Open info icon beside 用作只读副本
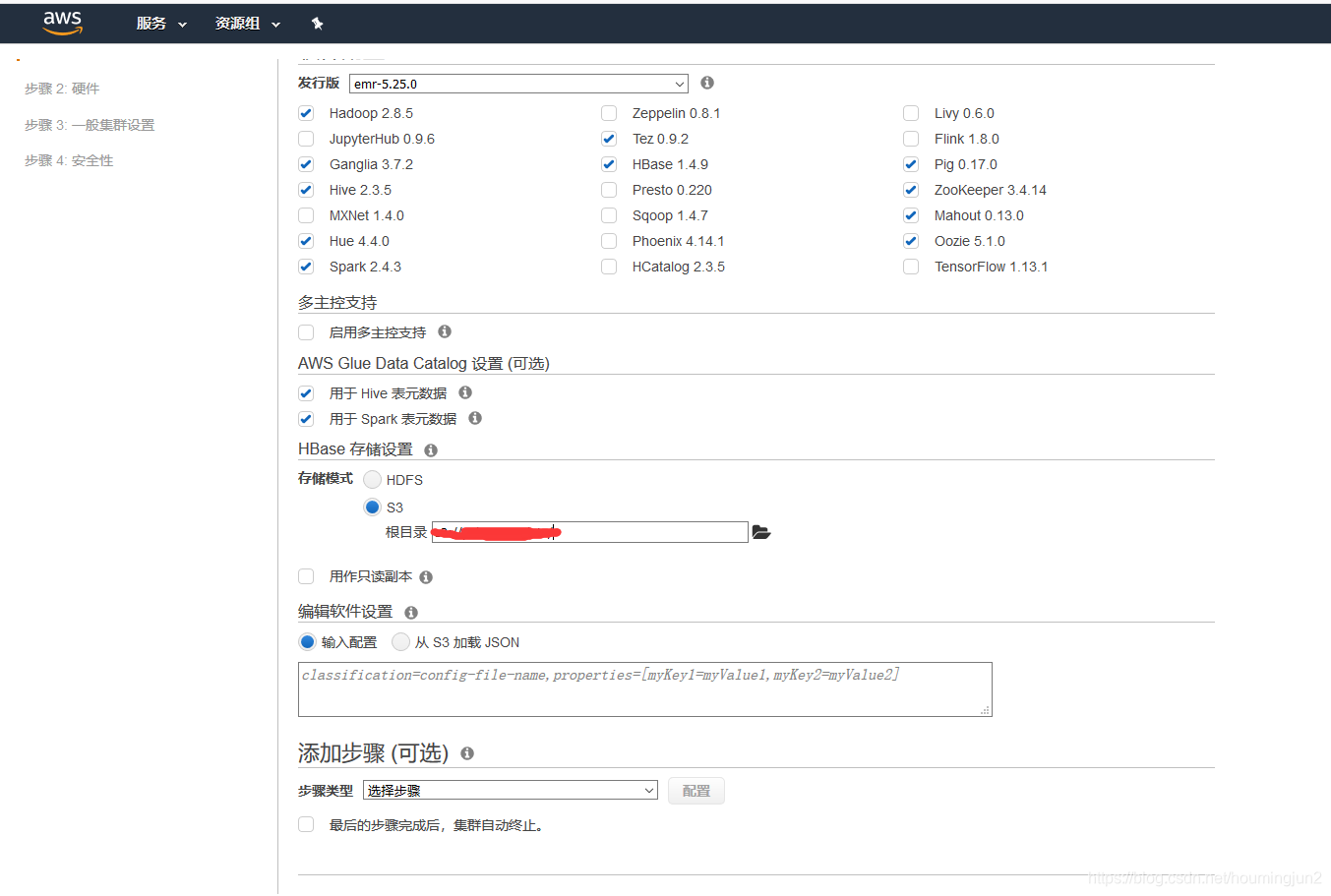Image resolution: width=1331 pixels, height=896 pixels. (x=426, y=577)
